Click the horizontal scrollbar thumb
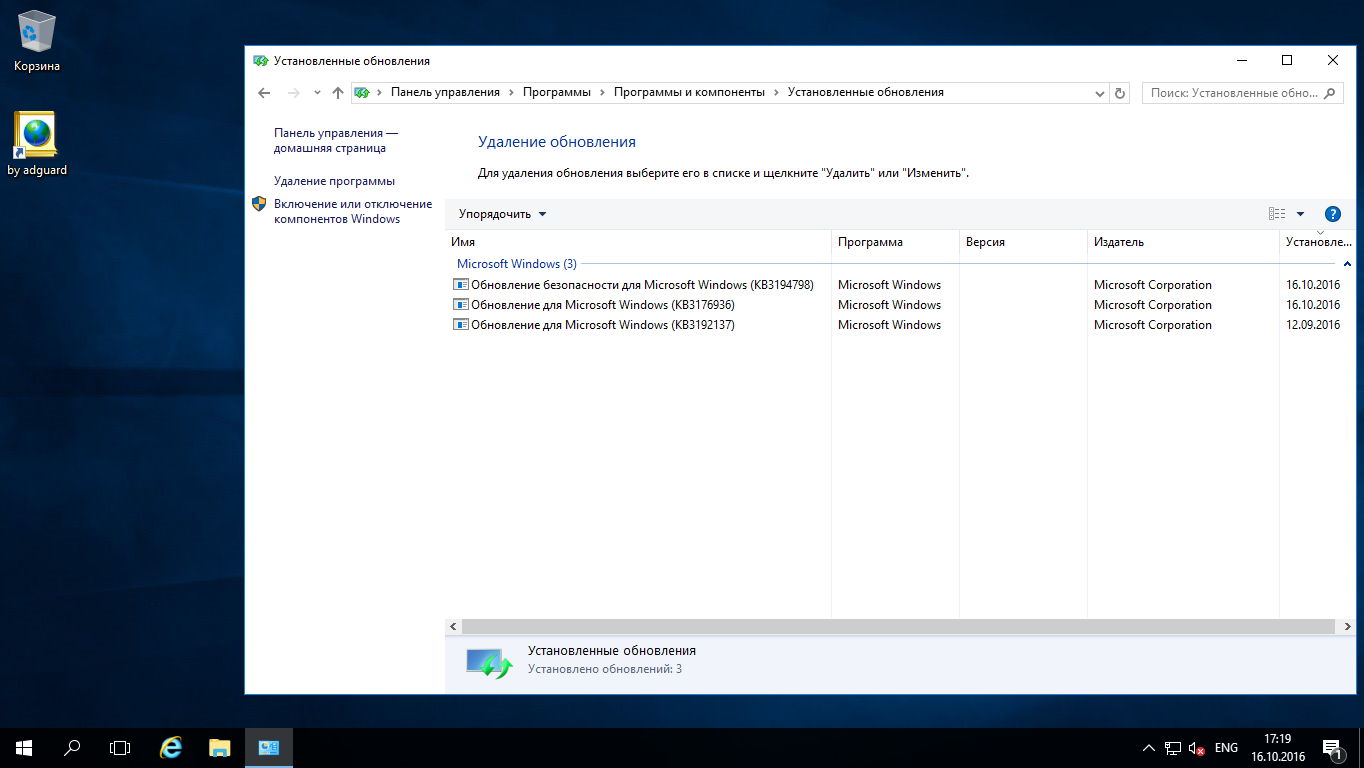1364x768 pixels. pyautogui.click(x=899, y=626)
